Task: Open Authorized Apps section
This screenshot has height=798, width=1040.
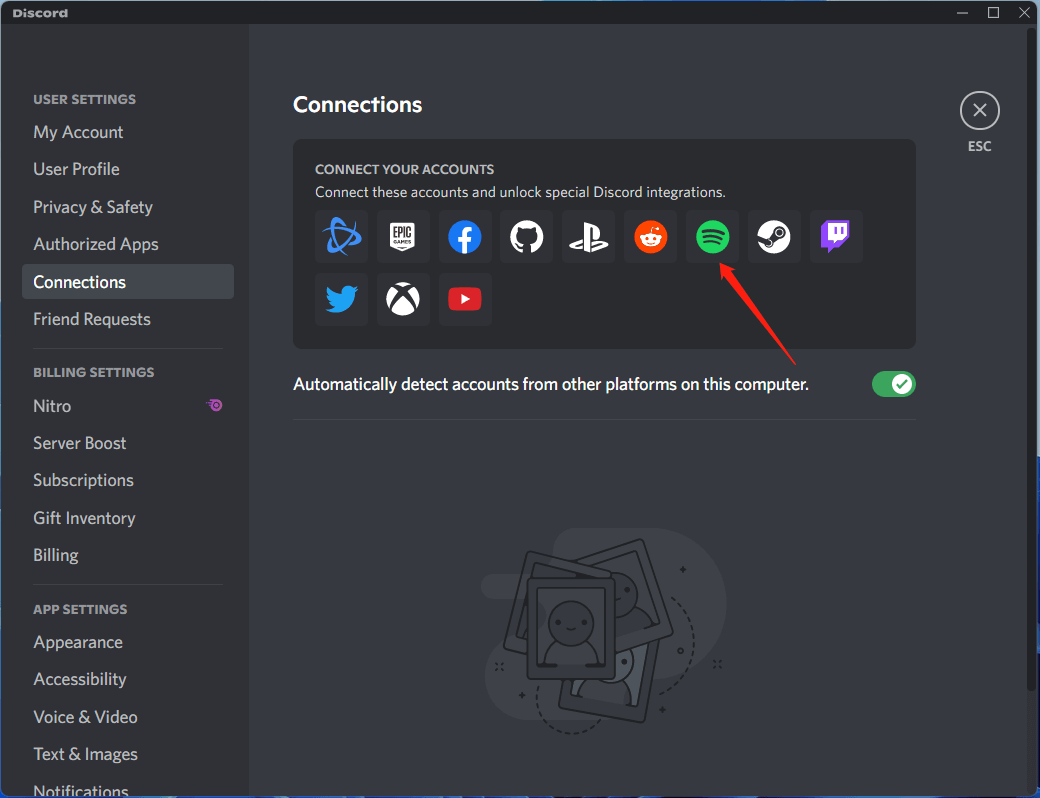Action: coord(128,244)
